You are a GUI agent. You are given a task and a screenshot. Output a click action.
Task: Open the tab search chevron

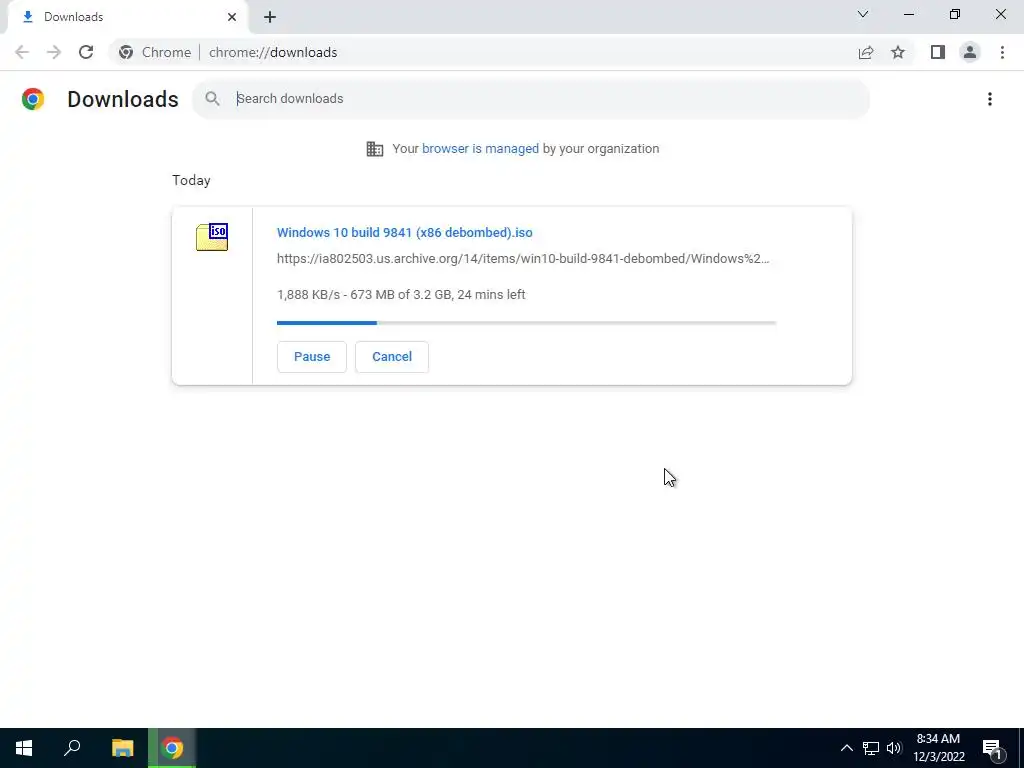point(863,14)
